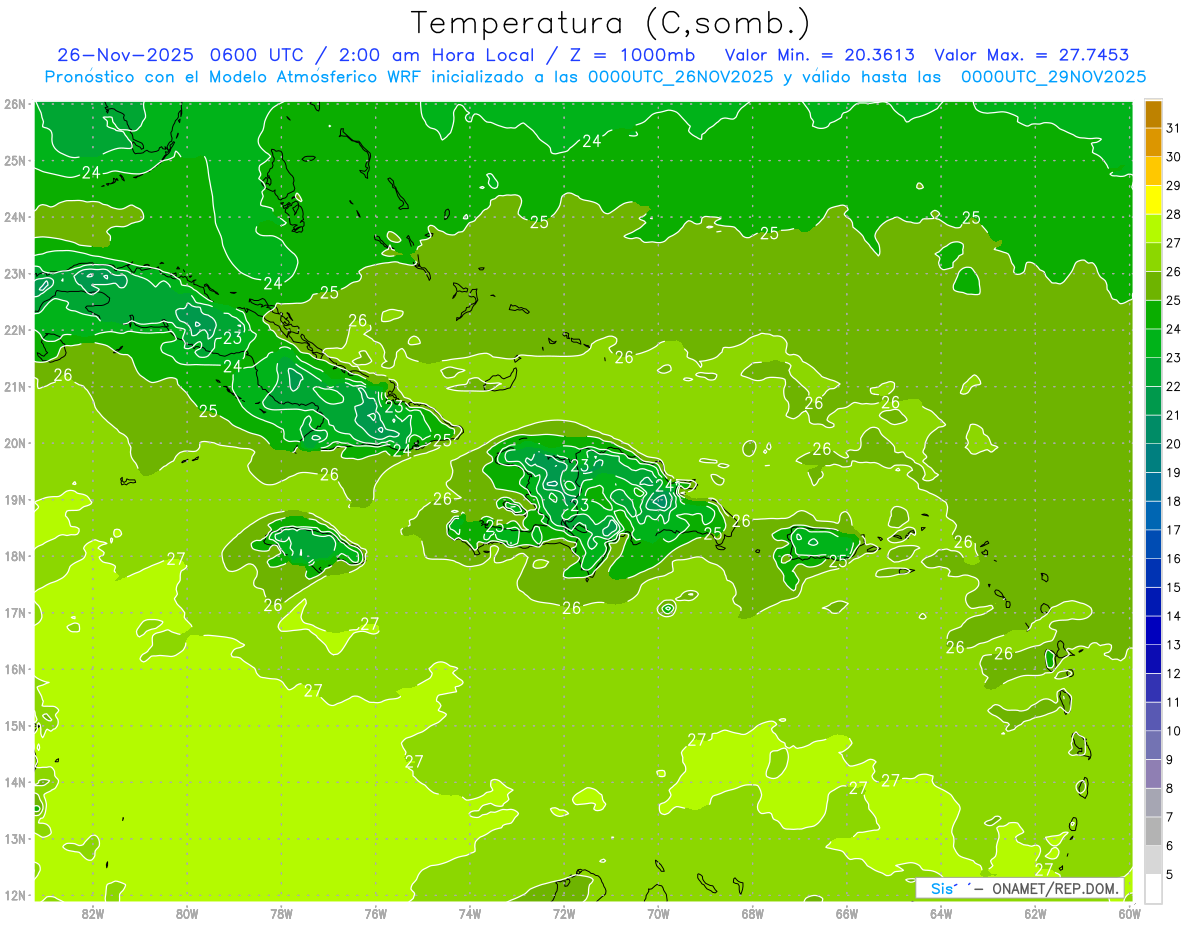The height and width of the screenshot is (927, 1200).
Task: Pick the orange legend swatch between 30 and 31
Action: point(1153,143)
